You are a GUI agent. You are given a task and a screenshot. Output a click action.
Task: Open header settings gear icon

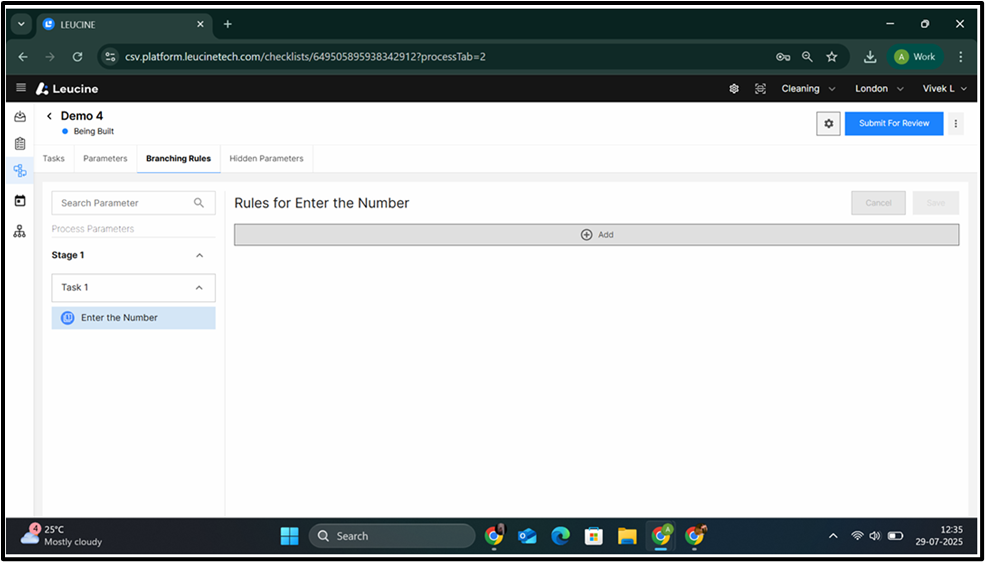[734, 88]
